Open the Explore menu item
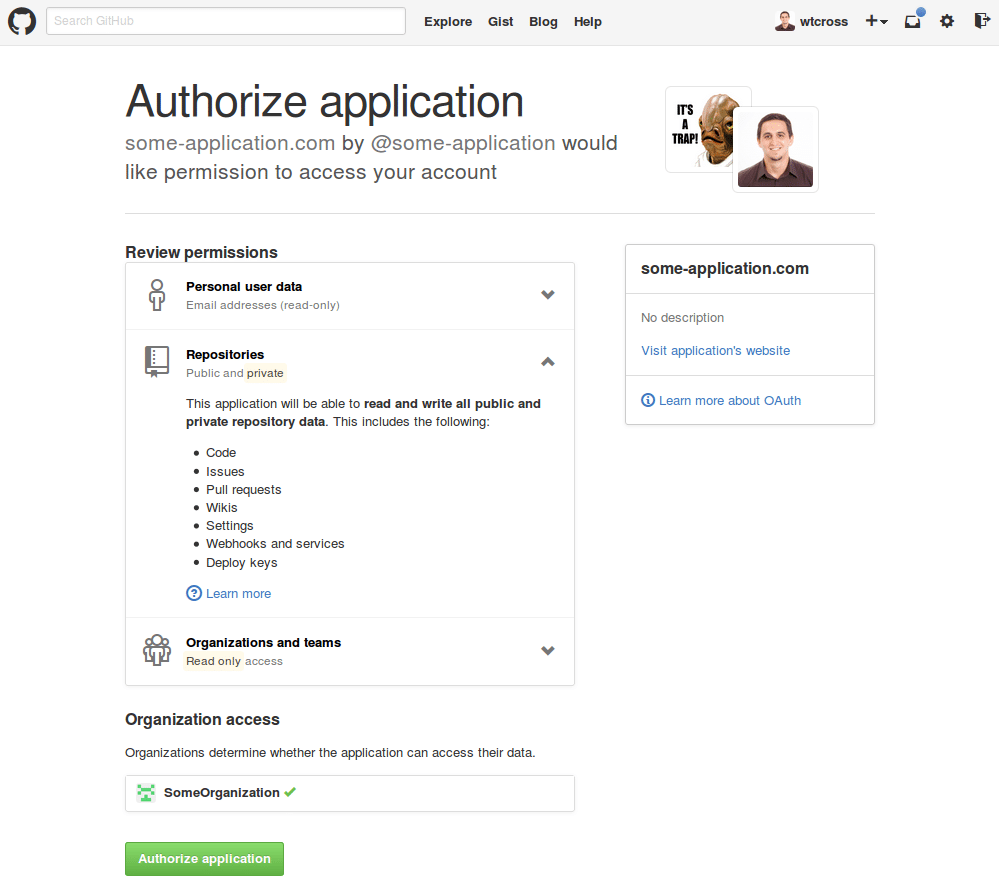Image resolution: width=999 pixels, height=886 pixels. click(448, 22)
